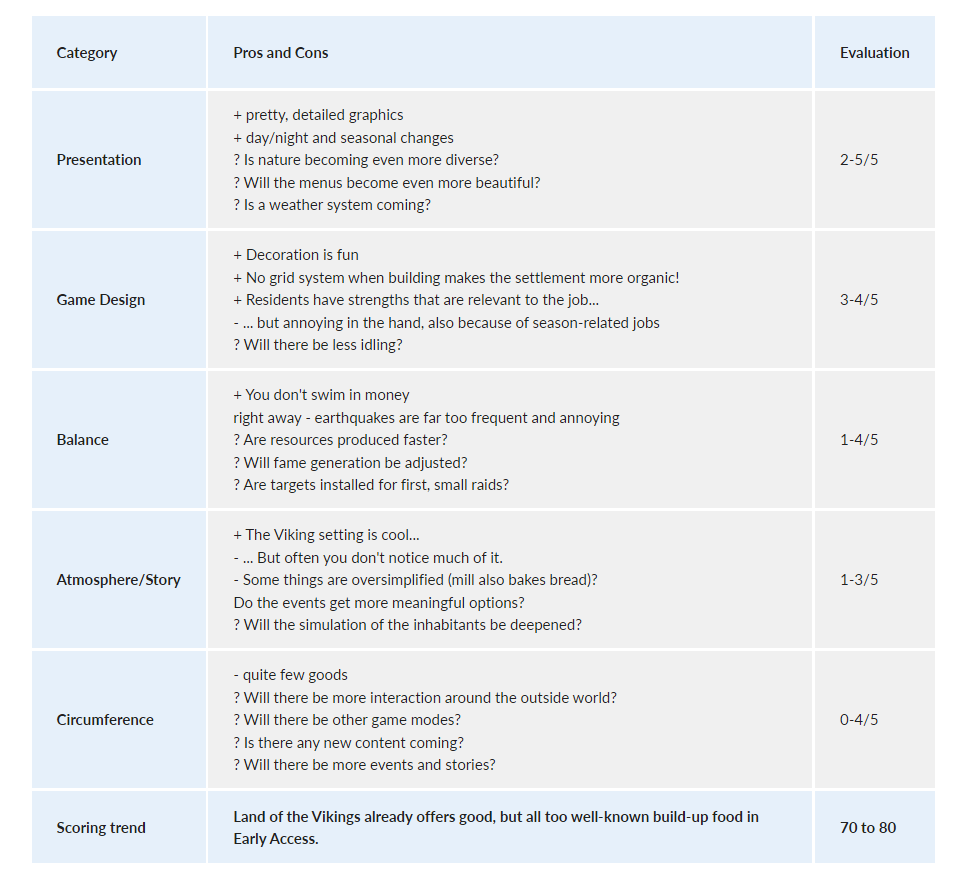Click the 'quite few goods' line
The height and width of the screenshot is (884, 964).
coord(290,675)
